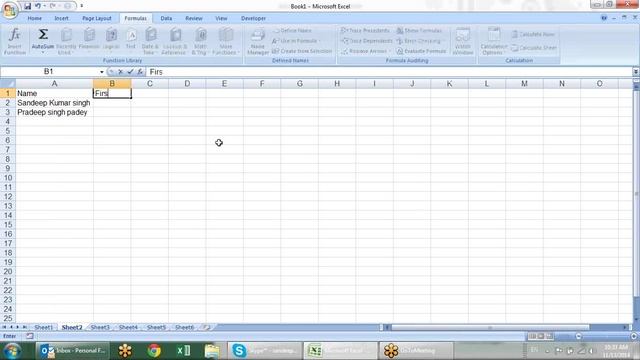Click the fx button beside the formula bar
640x360 pixels.
coord(140,72)
